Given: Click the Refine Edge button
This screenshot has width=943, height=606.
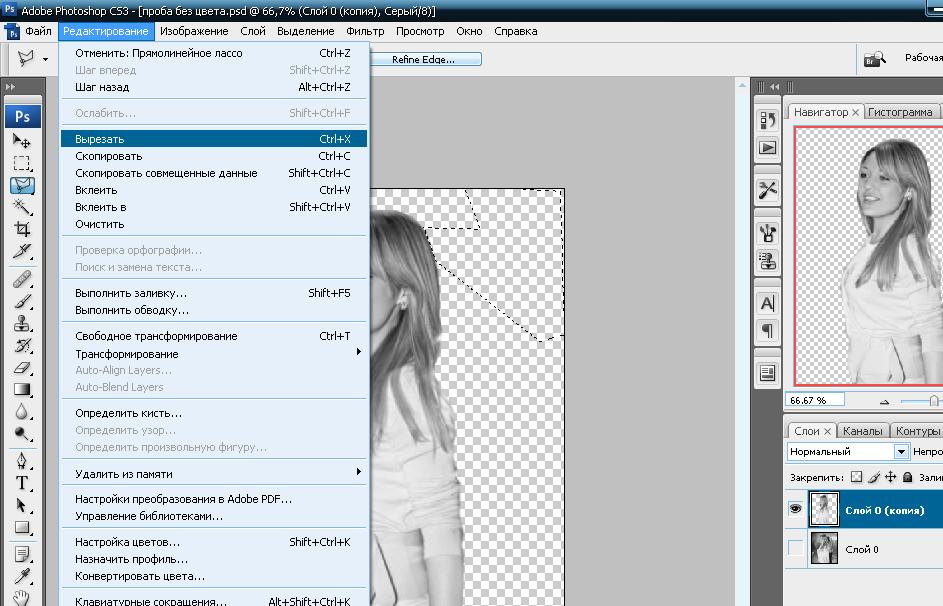Looking at the screenshot, I should coord(425,60).
